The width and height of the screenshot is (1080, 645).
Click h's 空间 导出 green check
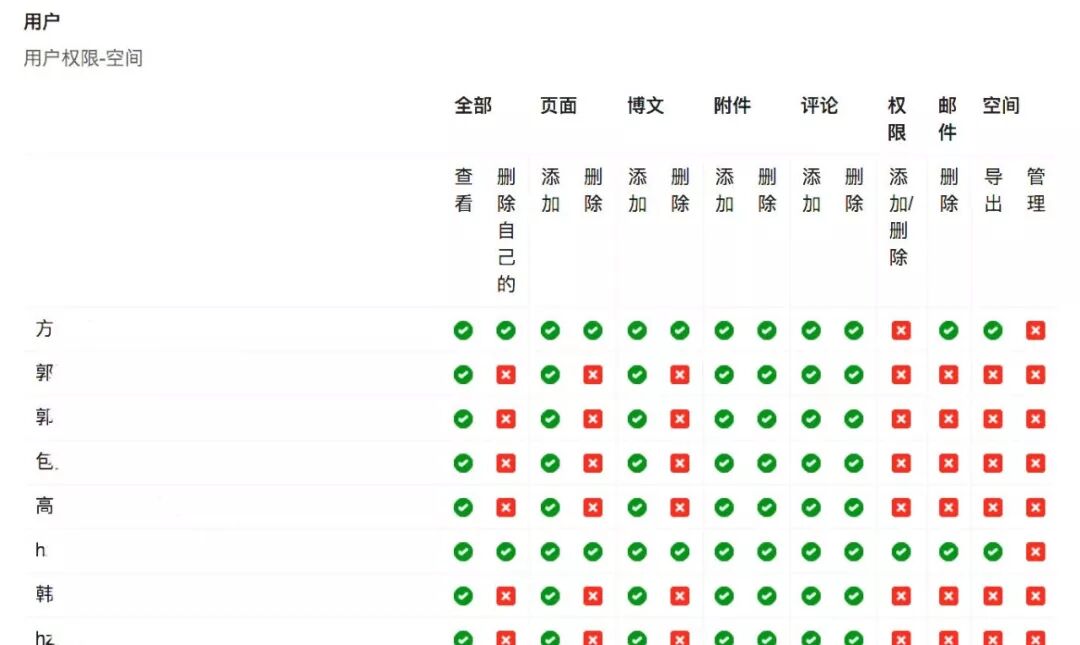(x=993, y=551)
